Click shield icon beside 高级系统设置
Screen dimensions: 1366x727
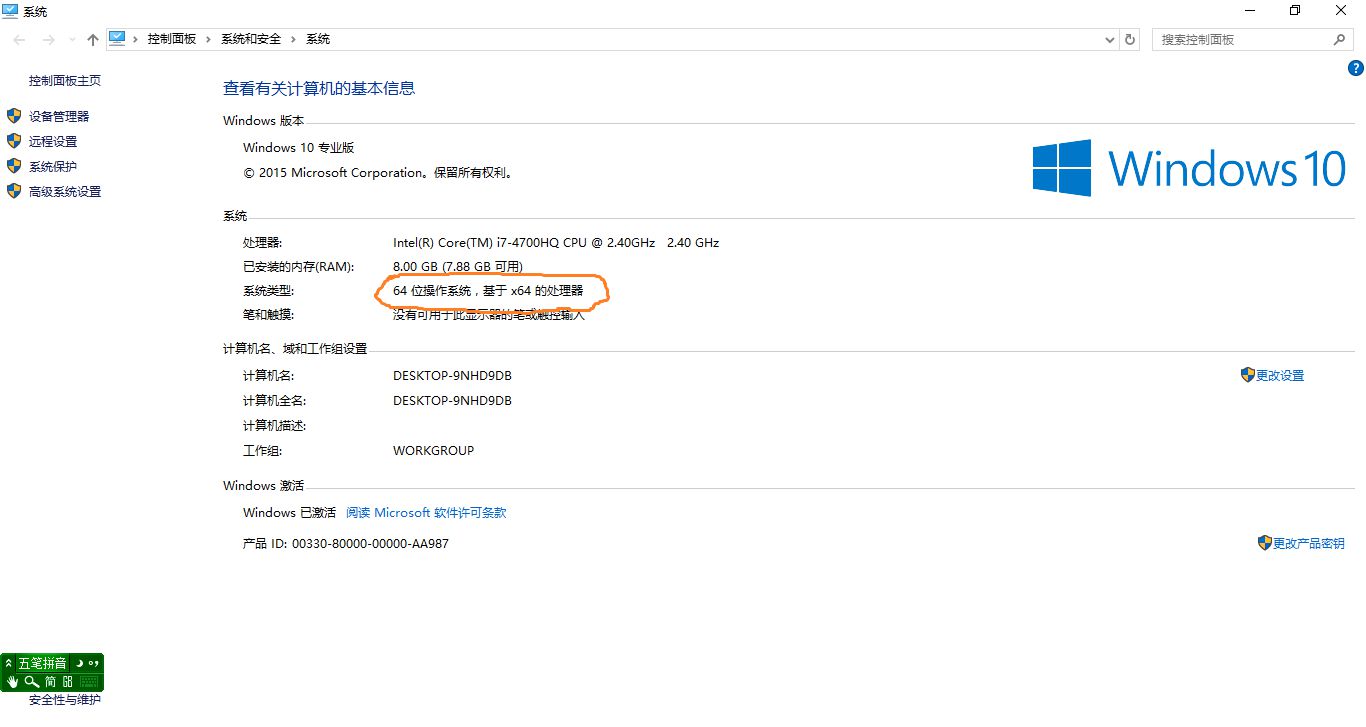14,191
